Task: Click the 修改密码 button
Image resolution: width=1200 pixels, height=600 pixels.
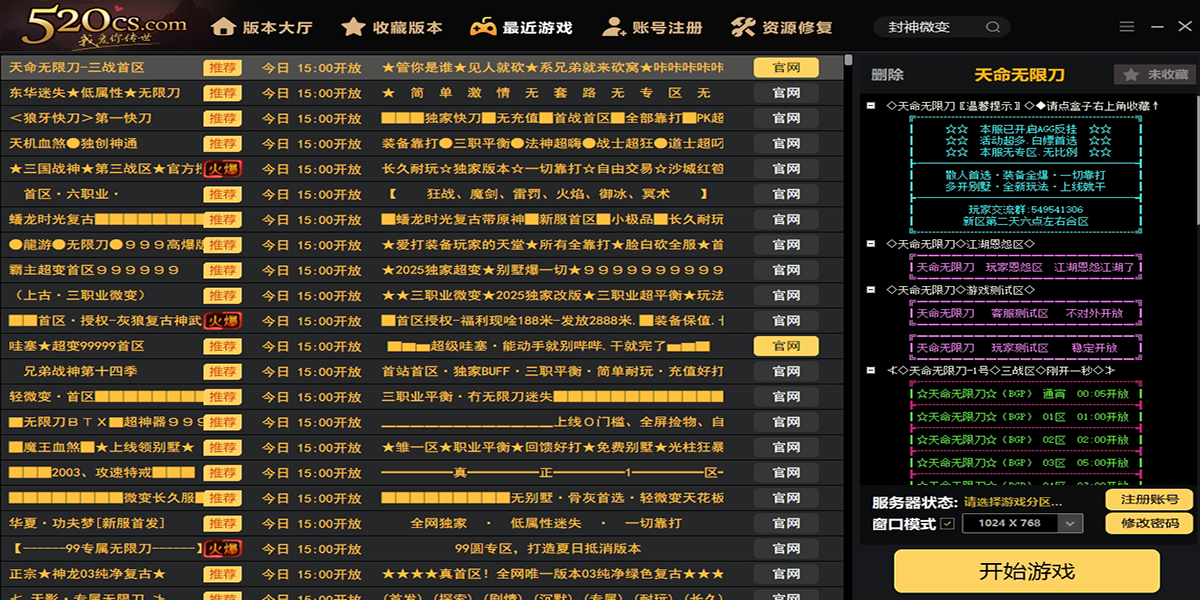Action: pos(1150,525)
